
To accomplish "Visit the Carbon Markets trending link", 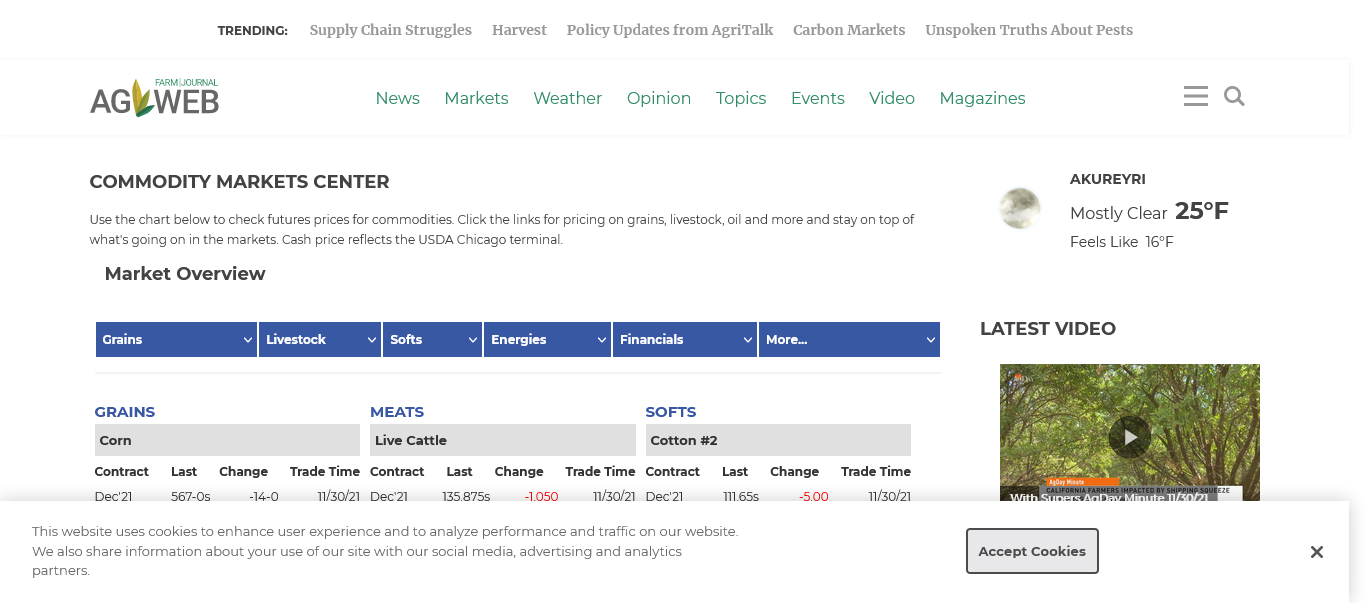I will coord(849,30).
